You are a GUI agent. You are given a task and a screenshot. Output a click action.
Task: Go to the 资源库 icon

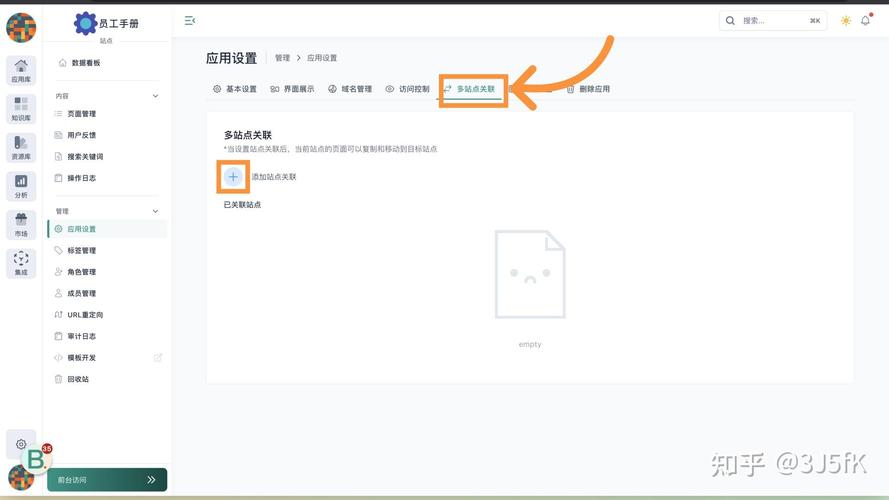click(x=21, y=148)
